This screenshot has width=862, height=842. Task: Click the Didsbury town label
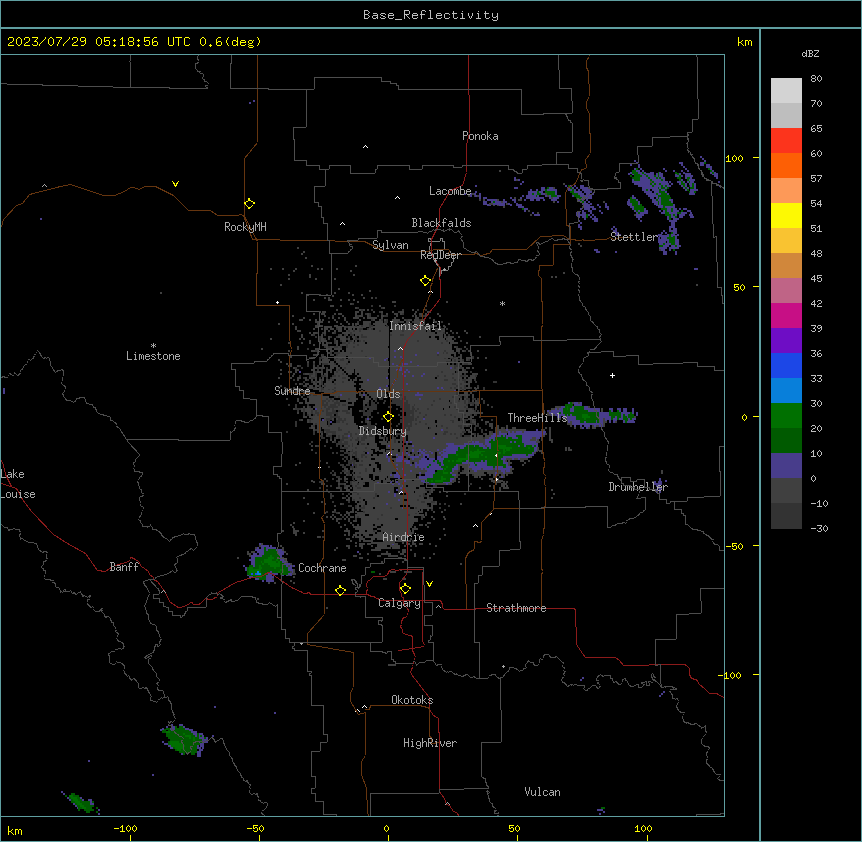pos(382,431)
